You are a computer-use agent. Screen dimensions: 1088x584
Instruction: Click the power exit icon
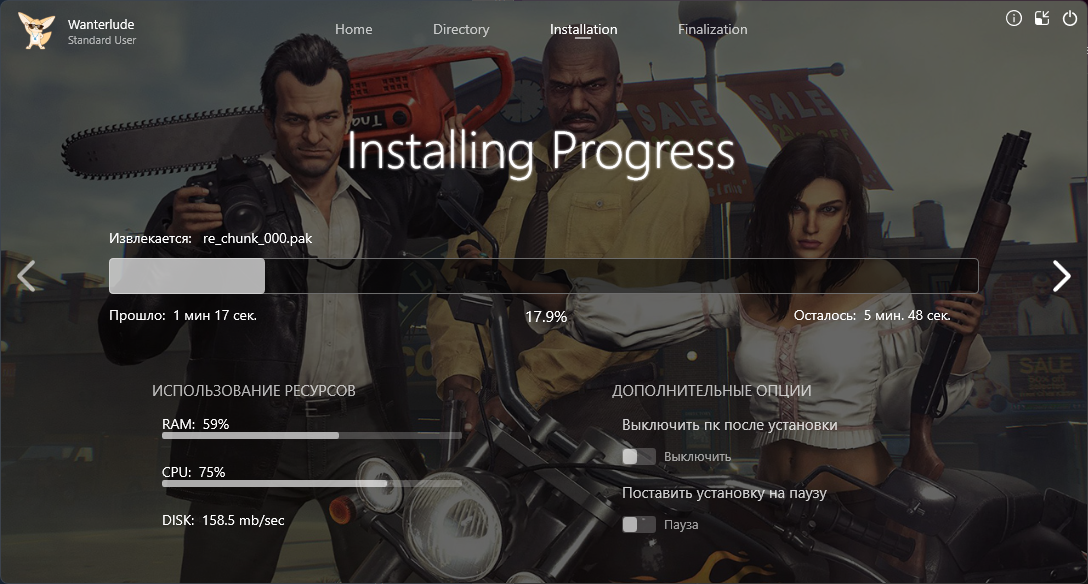(x=1070, y=19)
